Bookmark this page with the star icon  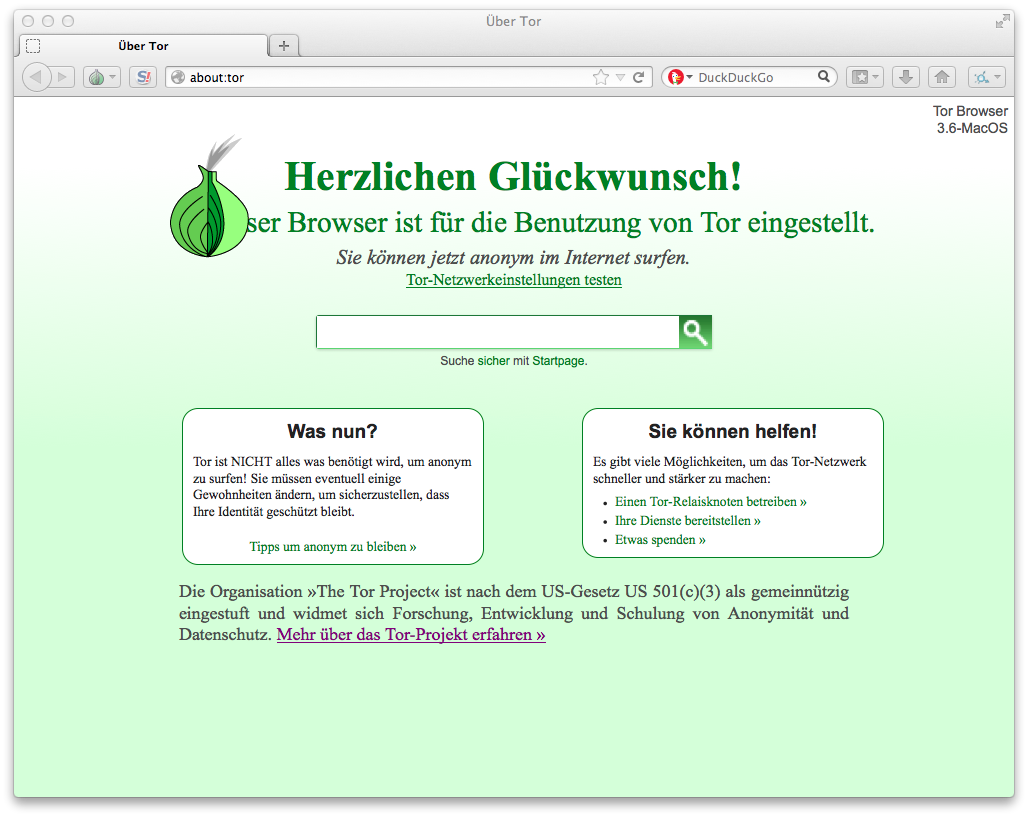(600, 77)
